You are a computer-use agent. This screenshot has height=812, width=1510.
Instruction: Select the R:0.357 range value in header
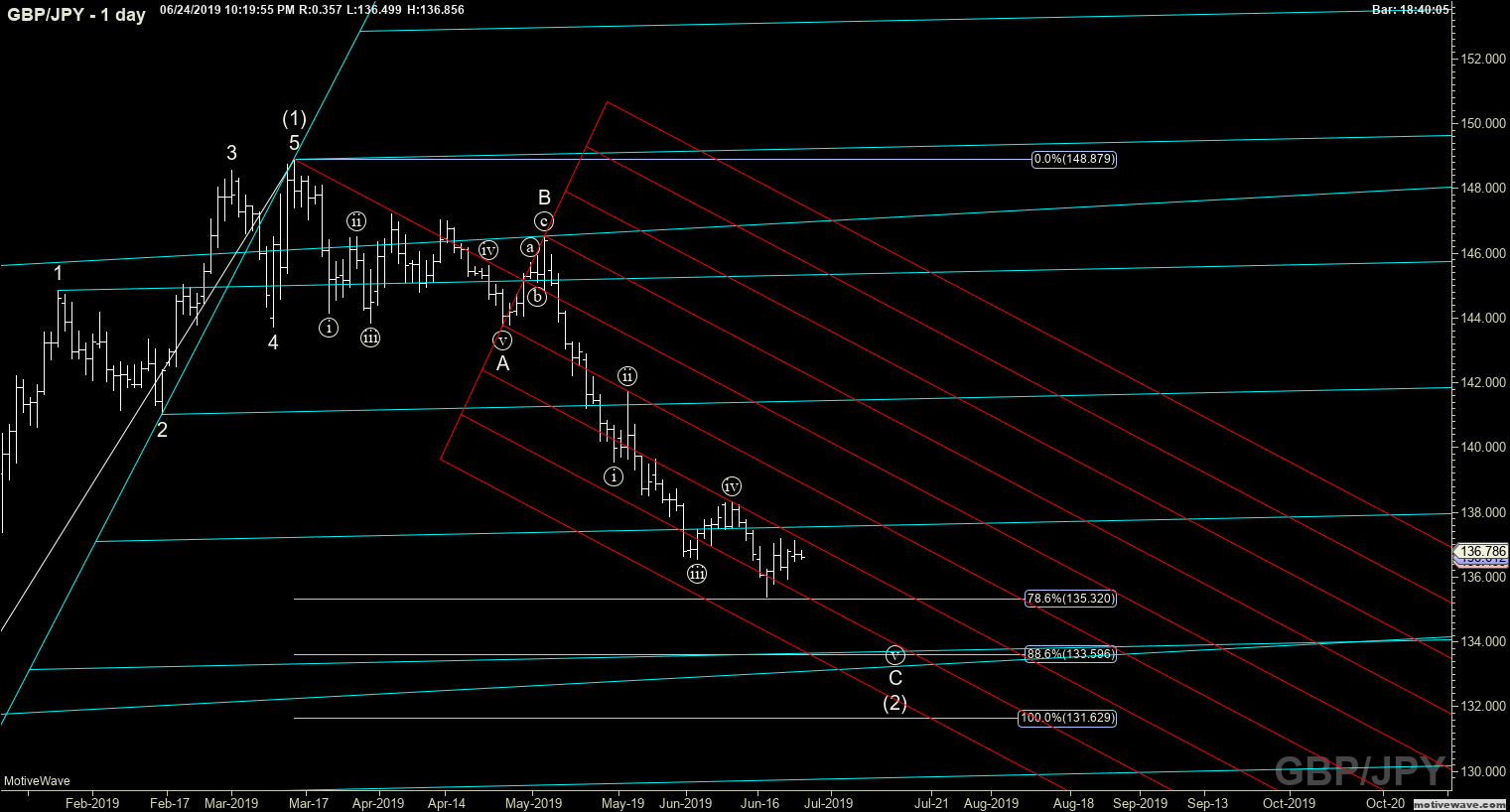[x=320, y=10]
